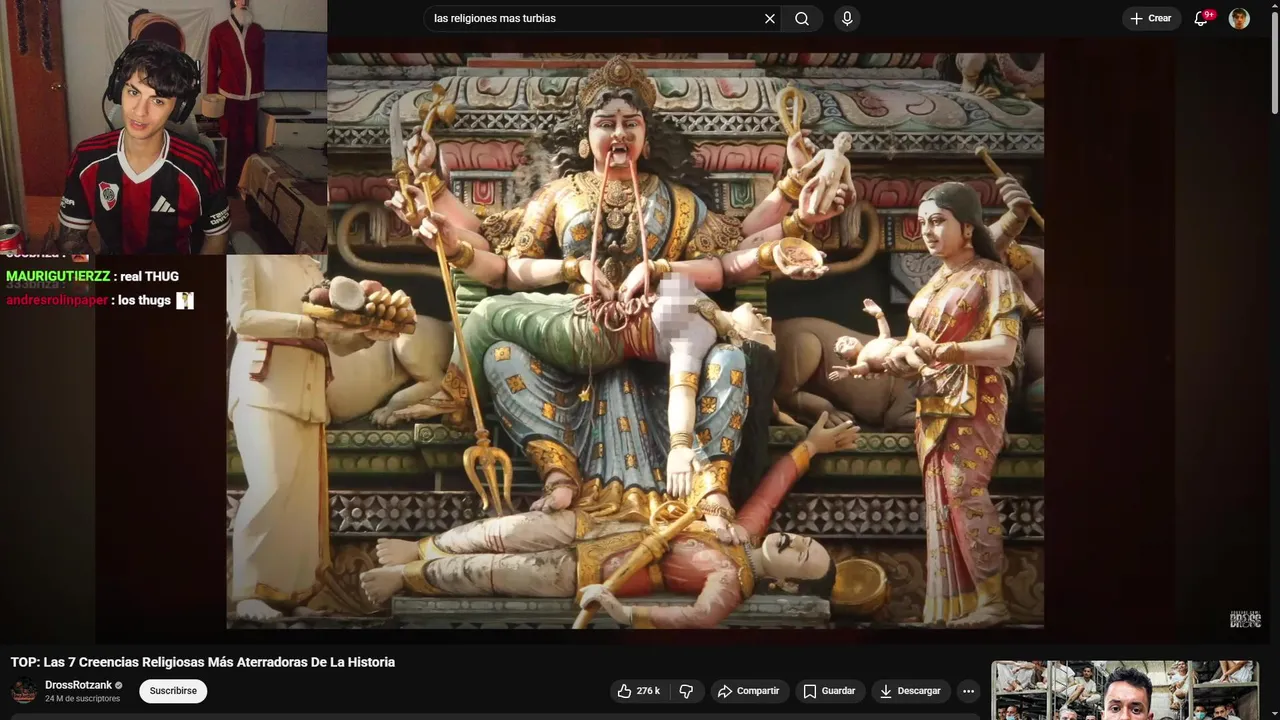Clear the search text with X icon
The image size is (1280, 720).
(770, 18)
